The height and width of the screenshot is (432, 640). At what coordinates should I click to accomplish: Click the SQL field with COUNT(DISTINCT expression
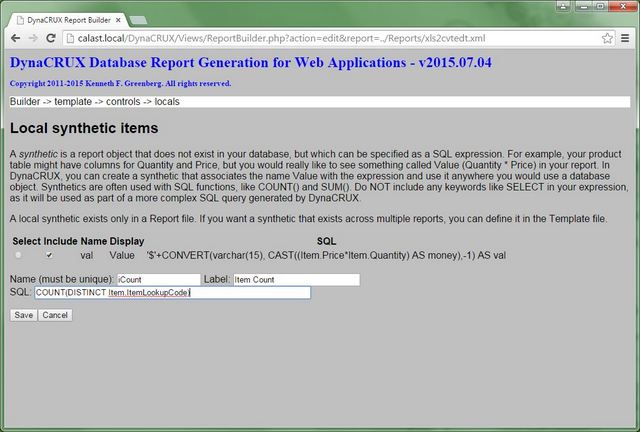coord(172,293)
